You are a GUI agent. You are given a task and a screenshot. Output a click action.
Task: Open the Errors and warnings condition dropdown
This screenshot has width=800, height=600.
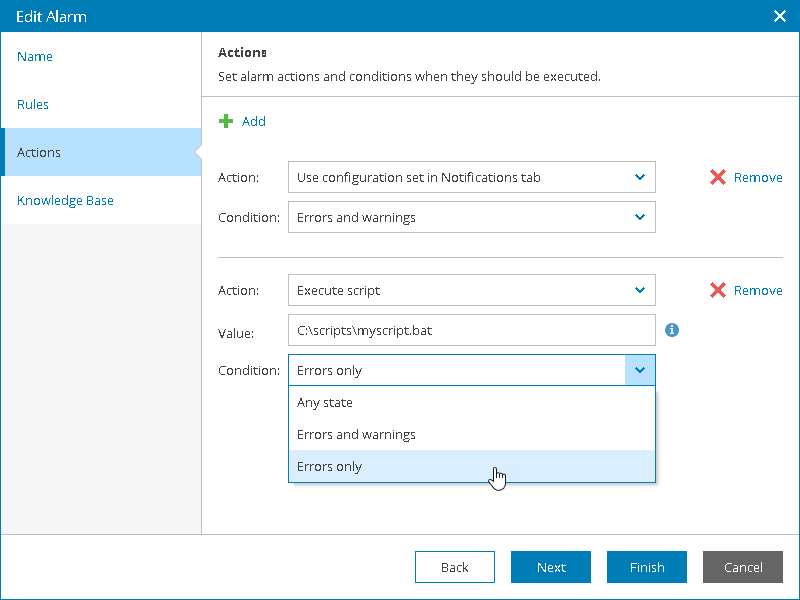pyautogui.click(x=640, y=217)
